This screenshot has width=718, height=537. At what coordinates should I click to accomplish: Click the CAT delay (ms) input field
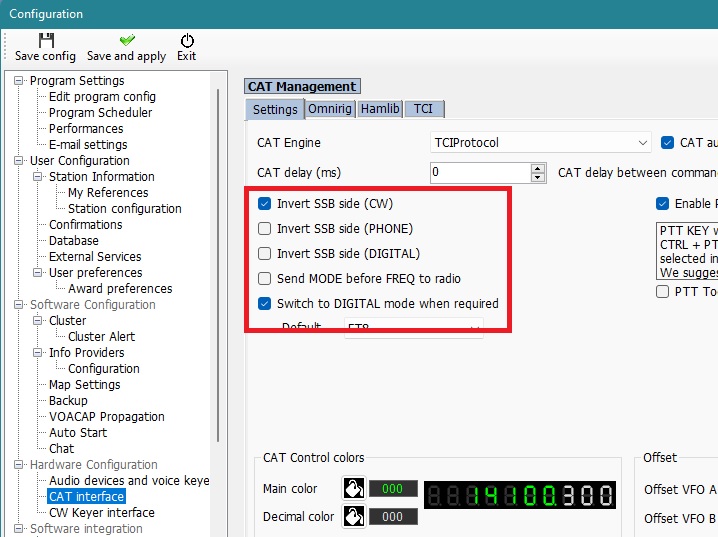(480, 173)
